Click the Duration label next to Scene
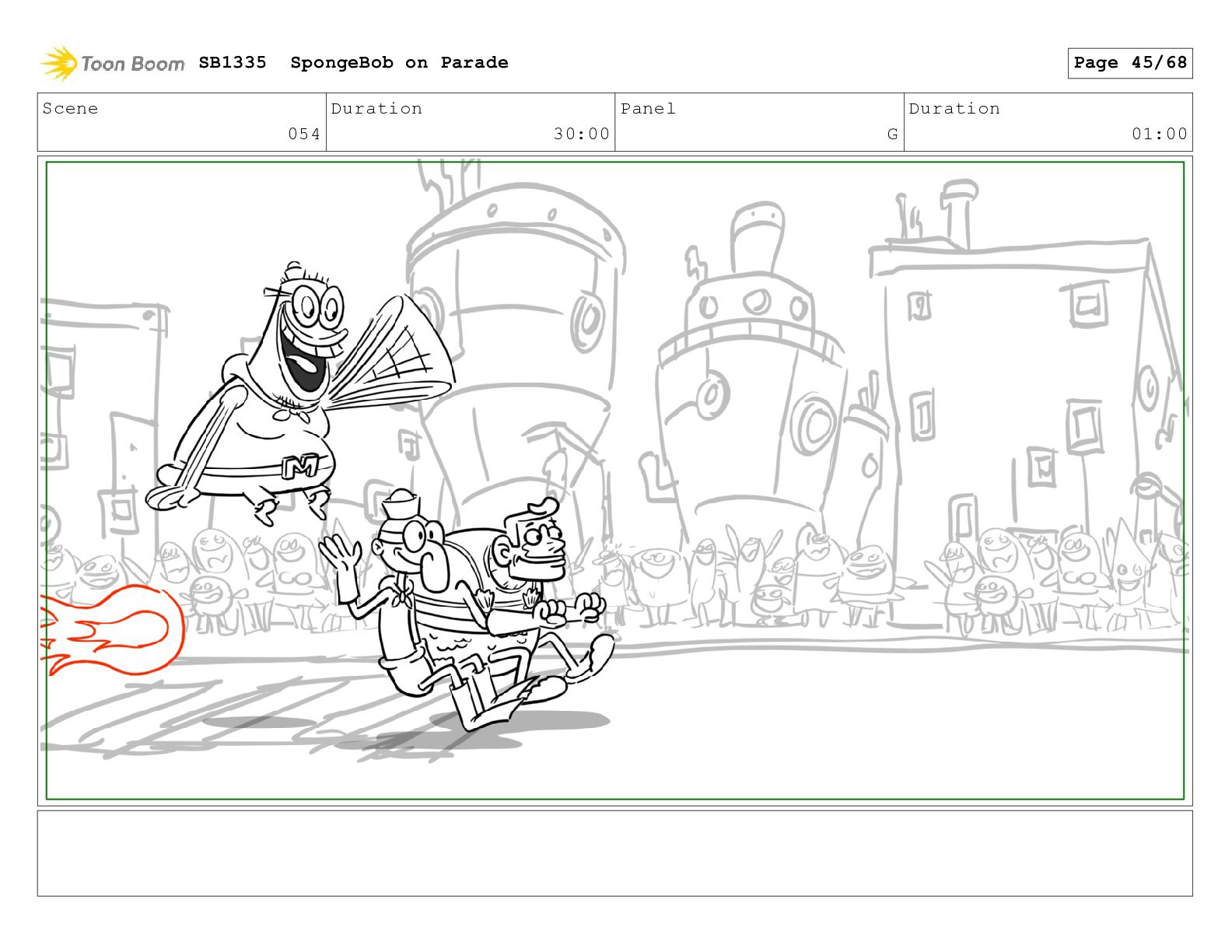The height and width of the screenshot is (952, 1232). (x=376, y=108)
